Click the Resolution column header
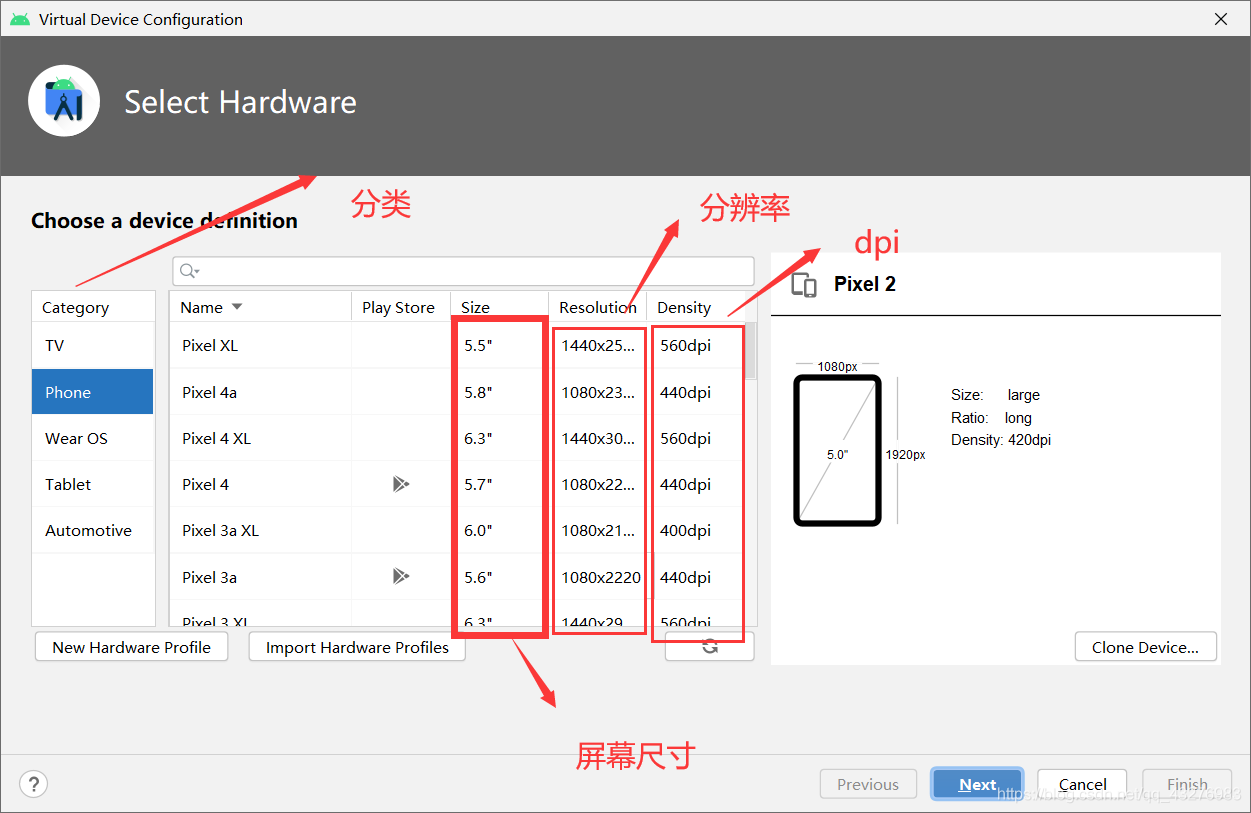 [x=597, y=307]
